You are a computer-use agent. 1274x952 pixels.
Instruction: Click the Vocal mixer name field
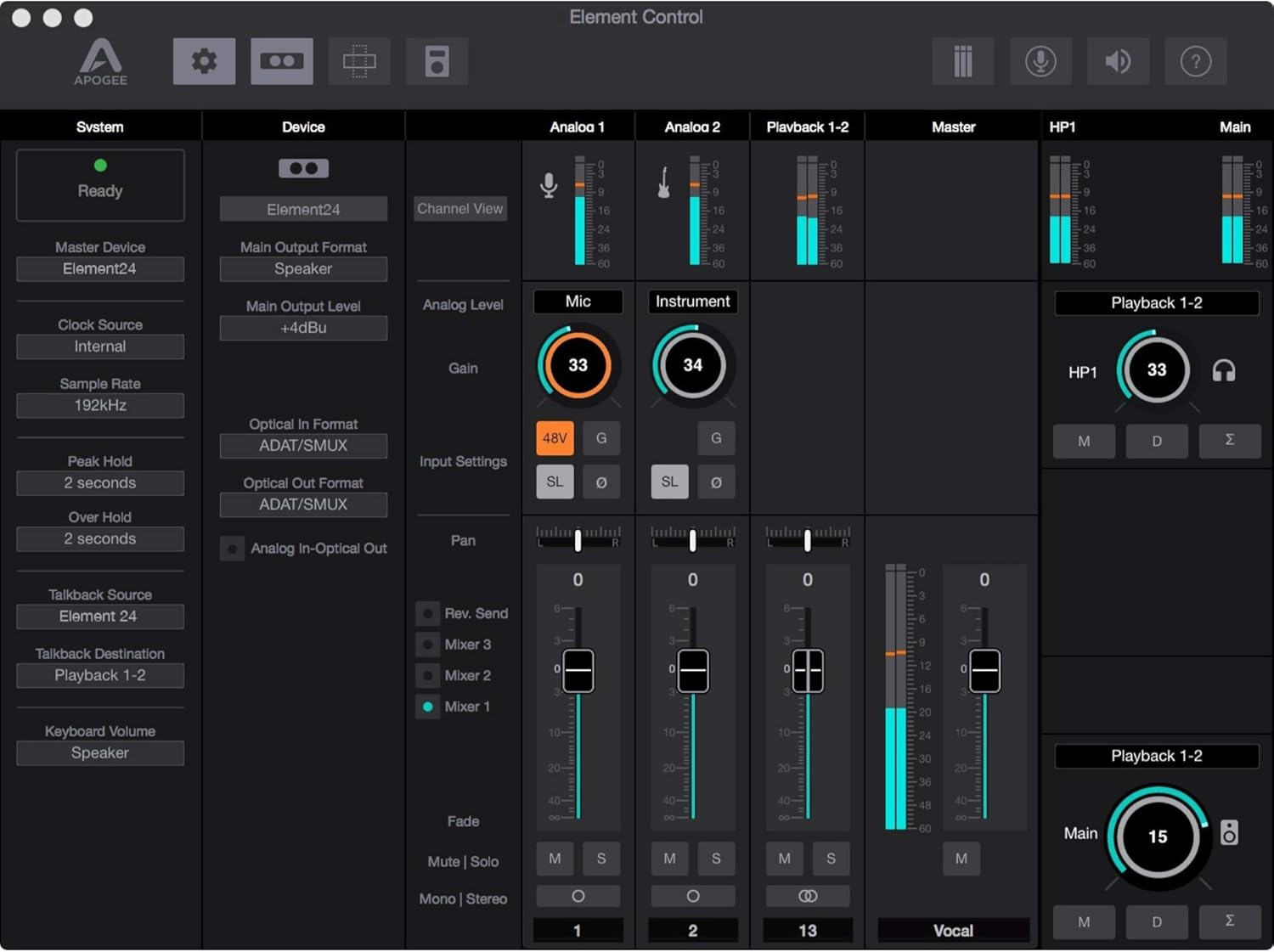[x=953, y=931]
